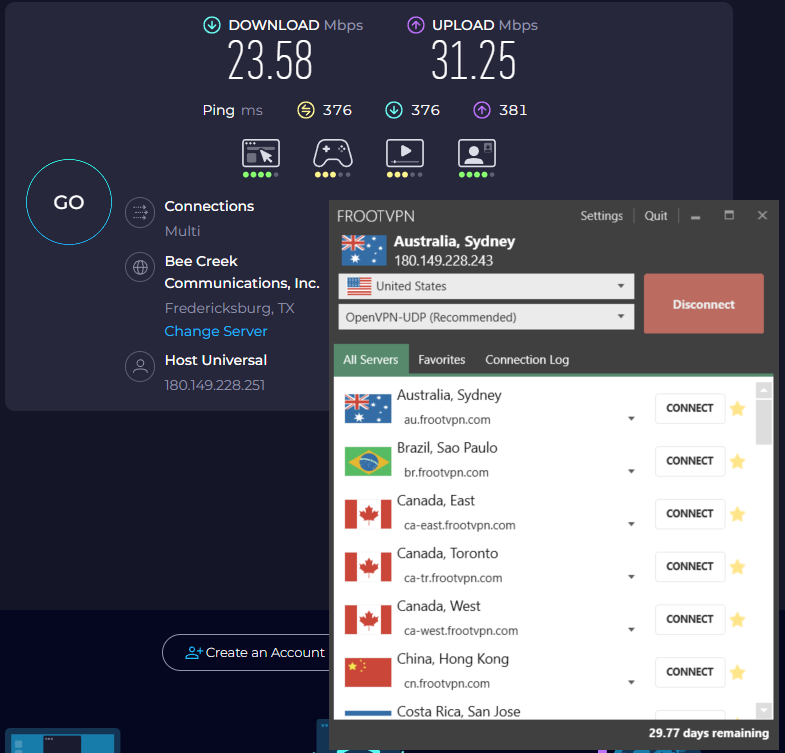
Task: Click scrollbar up arrow in server list
Action: point(763,390)
